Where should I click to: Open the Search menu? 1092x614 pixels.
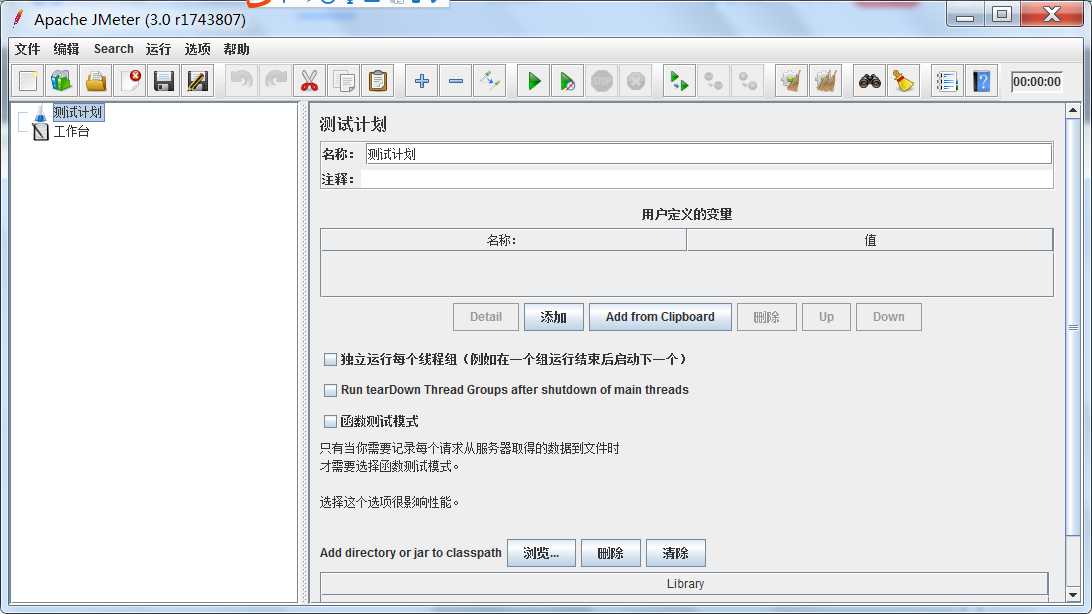(x=114, y=49)
